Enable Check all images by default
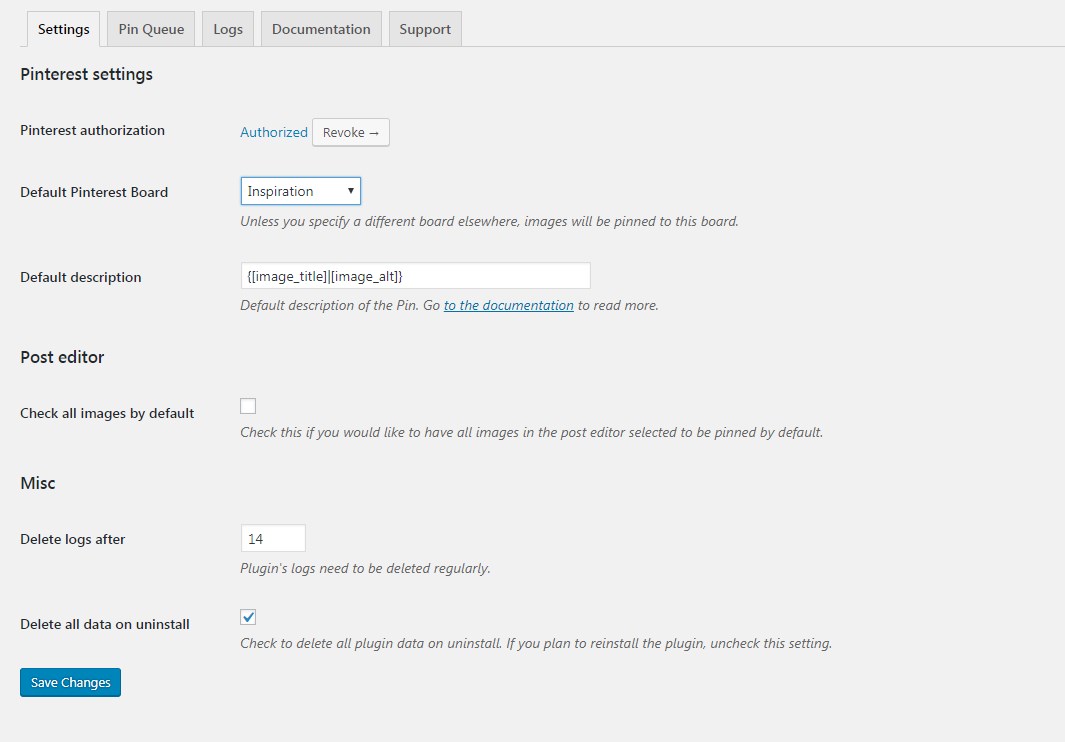Image resolution: width=1065 pixels, height=742 pixels. coord(248,406)
